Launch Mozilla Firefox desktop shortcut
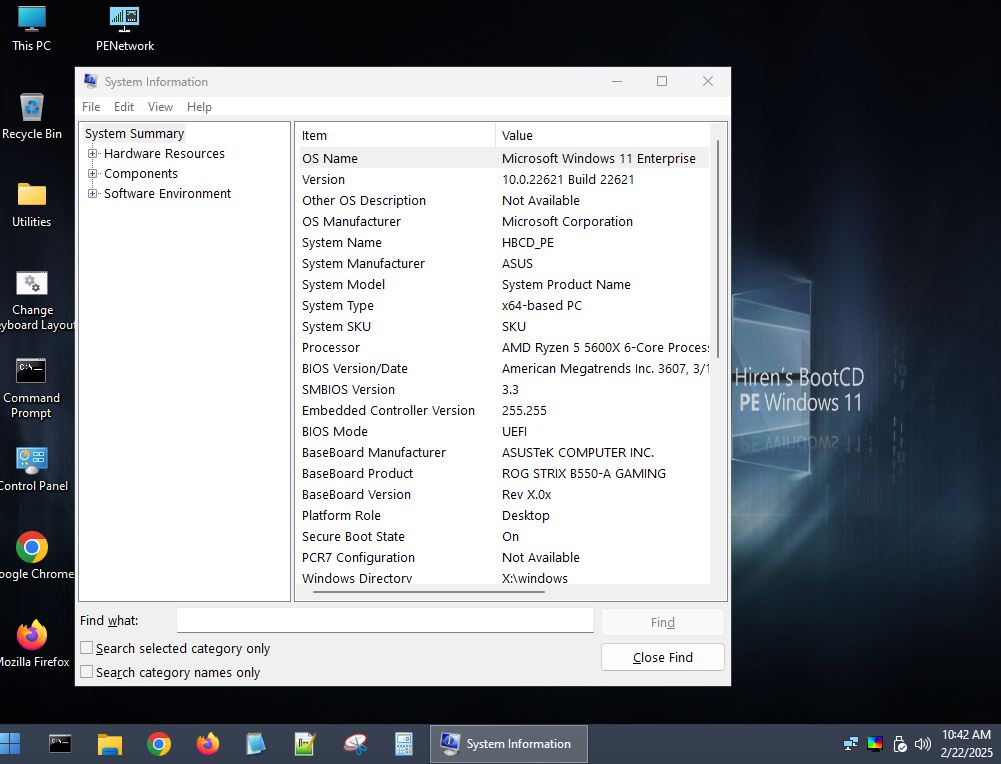 click(33, 643)
